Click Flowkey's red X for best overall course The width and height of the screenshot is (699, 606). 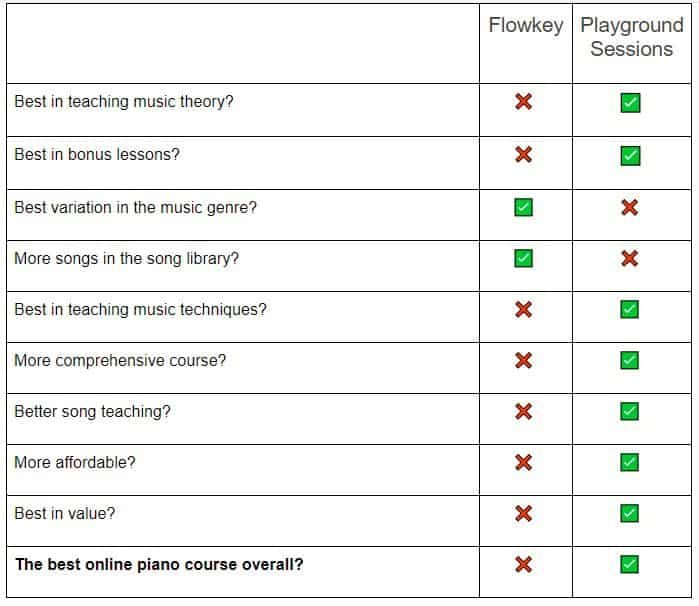523,564
